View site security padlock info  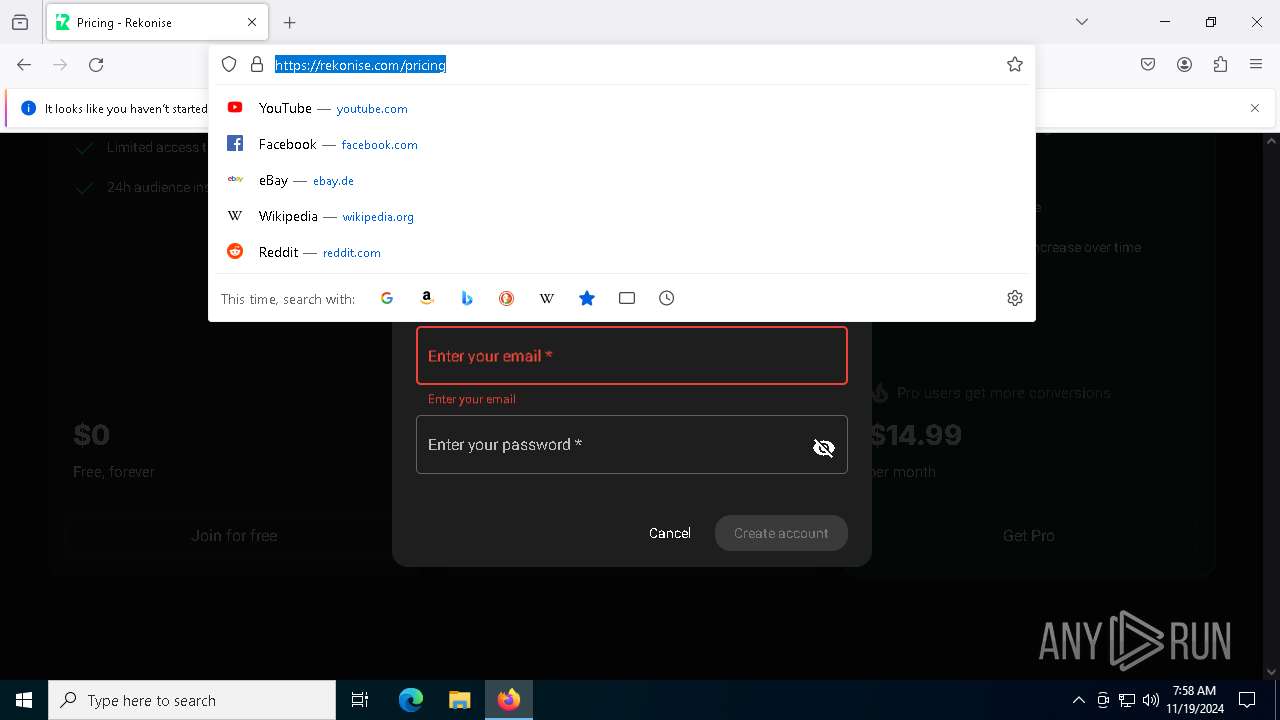(x=257, y=64)
